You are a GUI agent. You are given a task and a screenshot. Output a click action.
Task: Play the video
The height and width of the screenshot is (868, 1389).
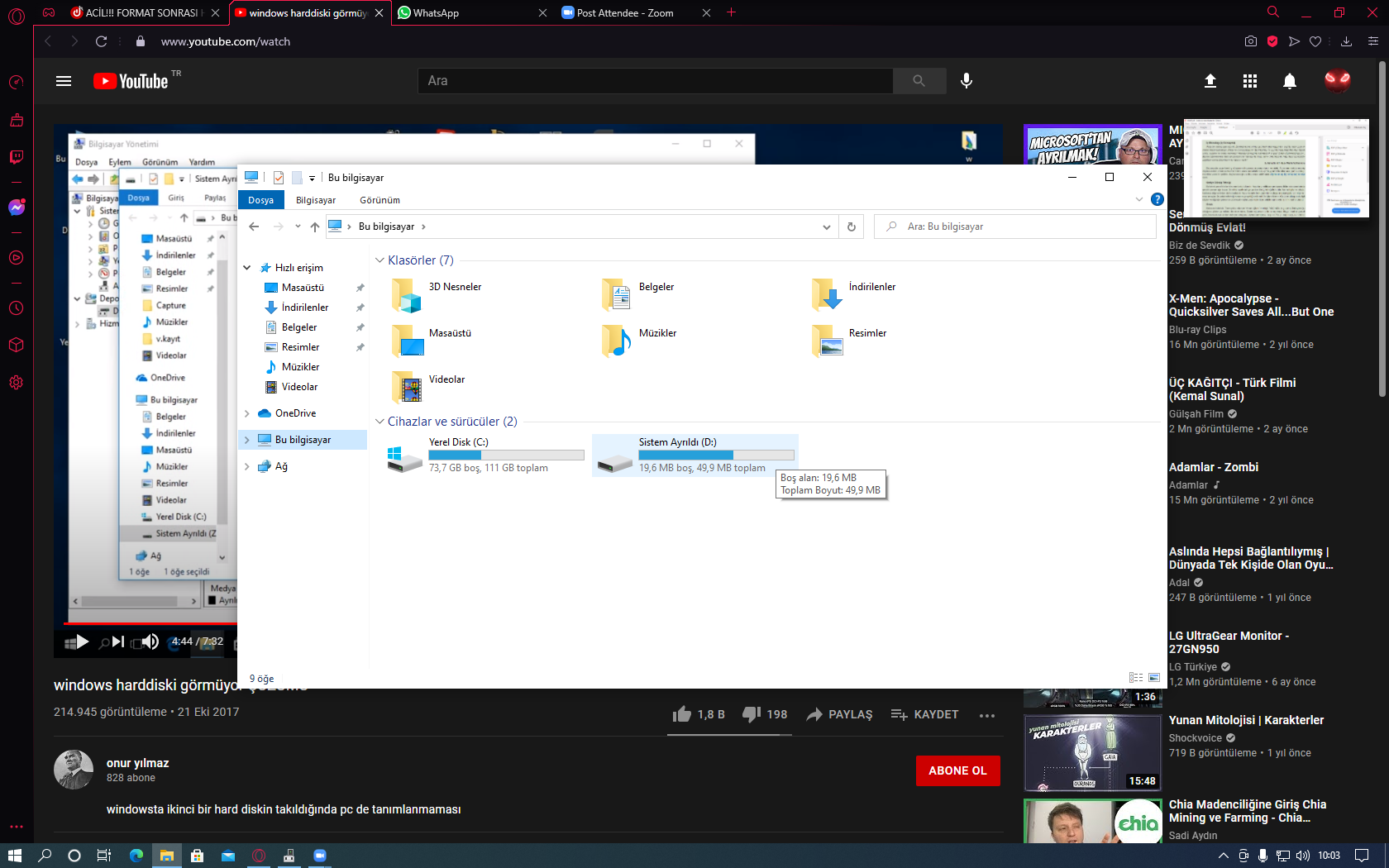click(x=82, y=641)
